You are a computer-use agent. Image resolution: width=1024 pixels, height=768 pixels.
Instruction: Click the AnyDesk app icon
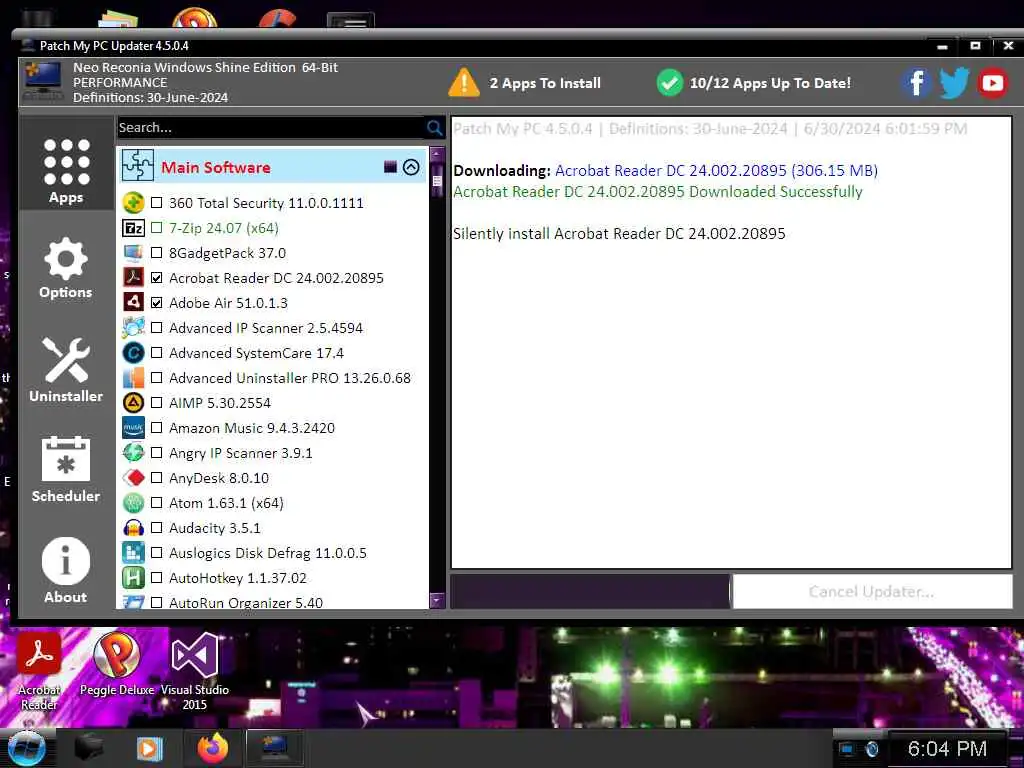[133, 477]
